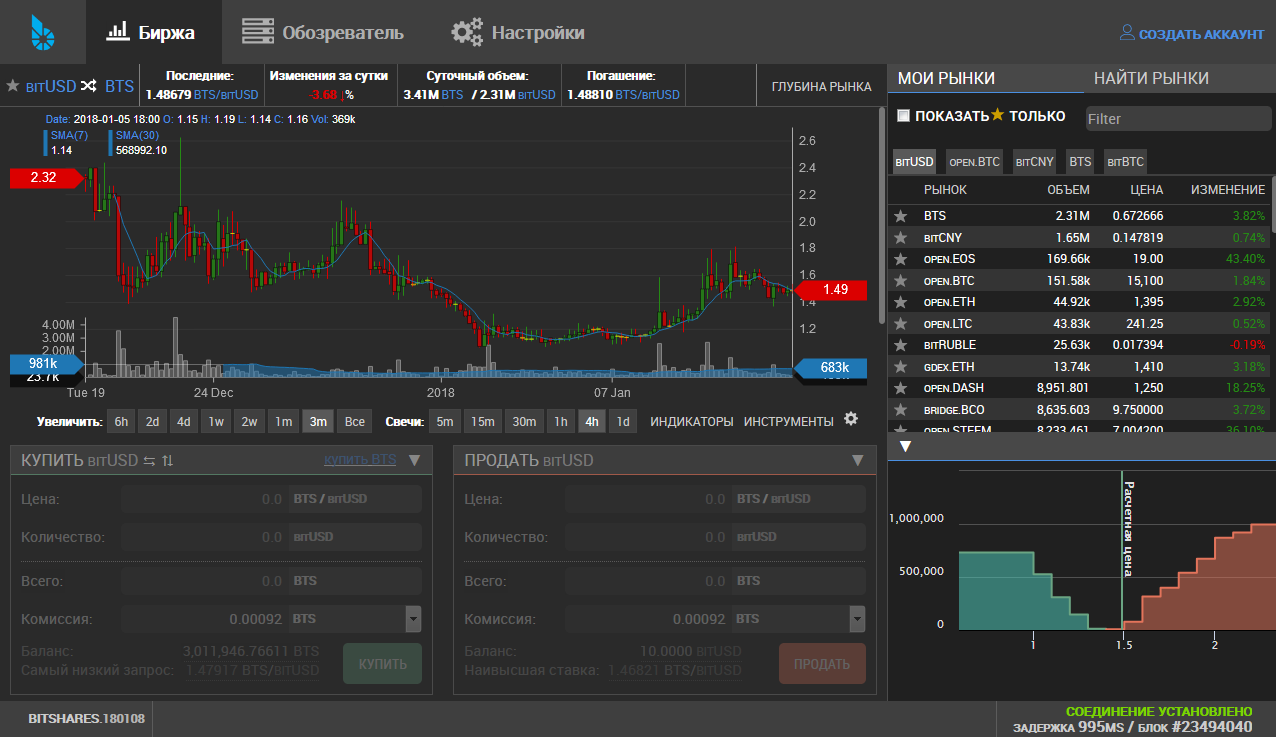Image resolution: width=1276 pixels, height=737 pixels.
Task: Toggle Показать только starred checkbox
Action: [x=904, y=116]
